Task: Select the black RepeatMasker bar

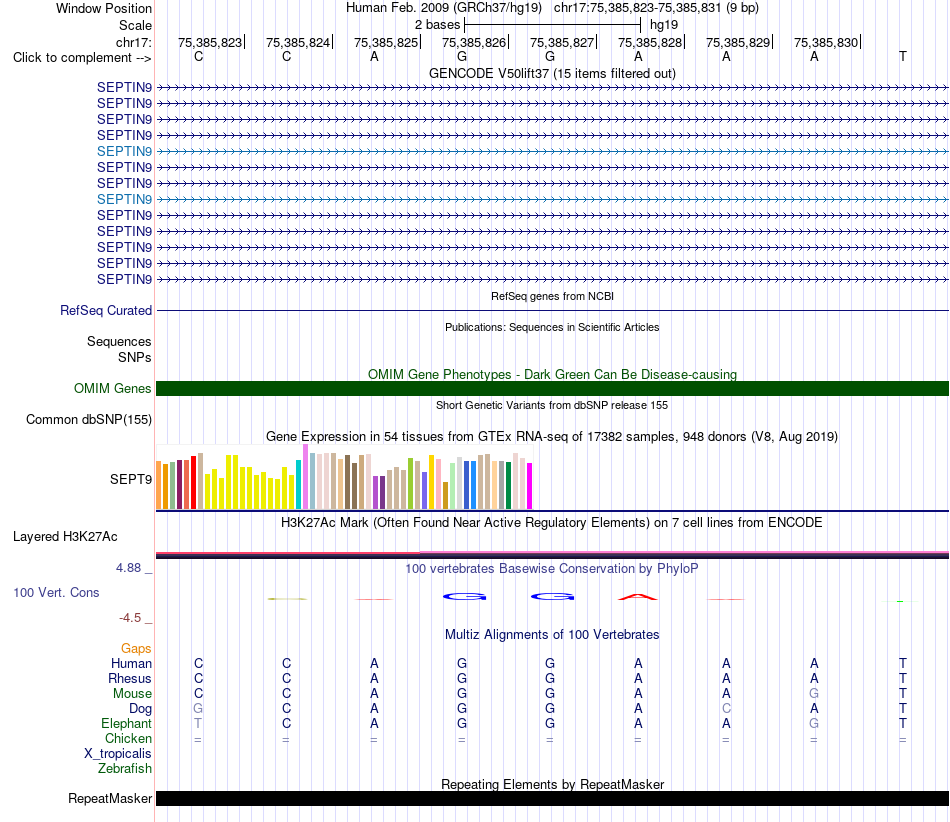Action: tap(552, 798)
